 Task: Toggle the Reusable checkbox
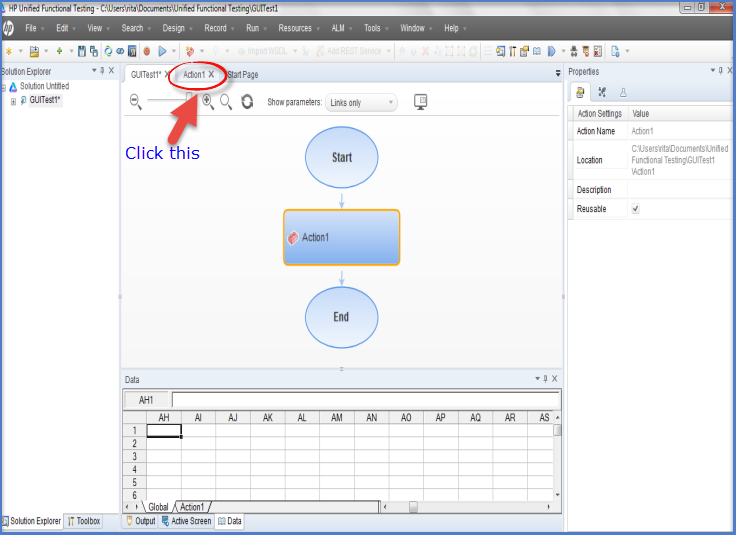pos(635,208)
